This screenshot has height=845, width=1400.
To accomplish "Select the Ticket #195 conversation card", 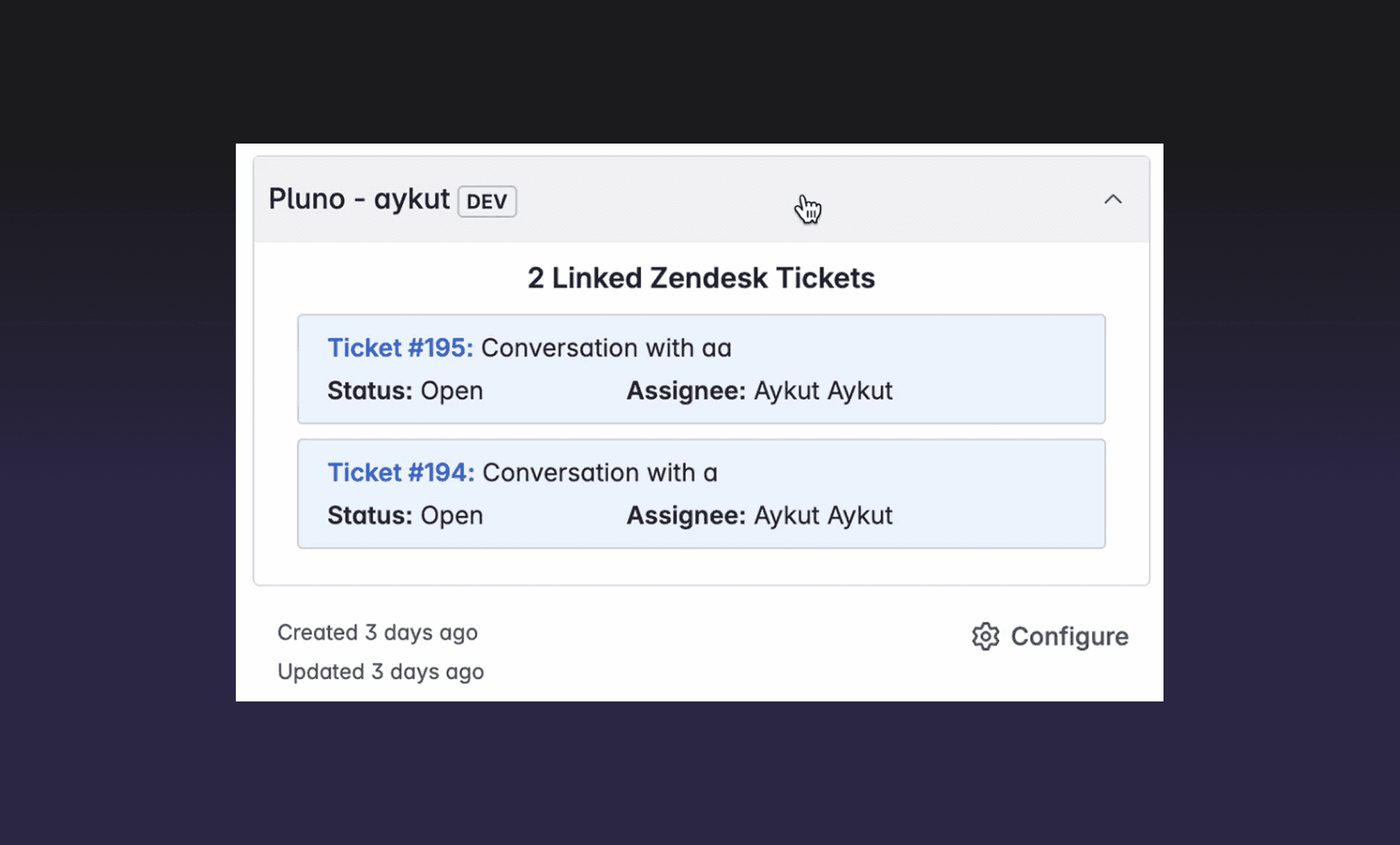I will pos(700,369).
